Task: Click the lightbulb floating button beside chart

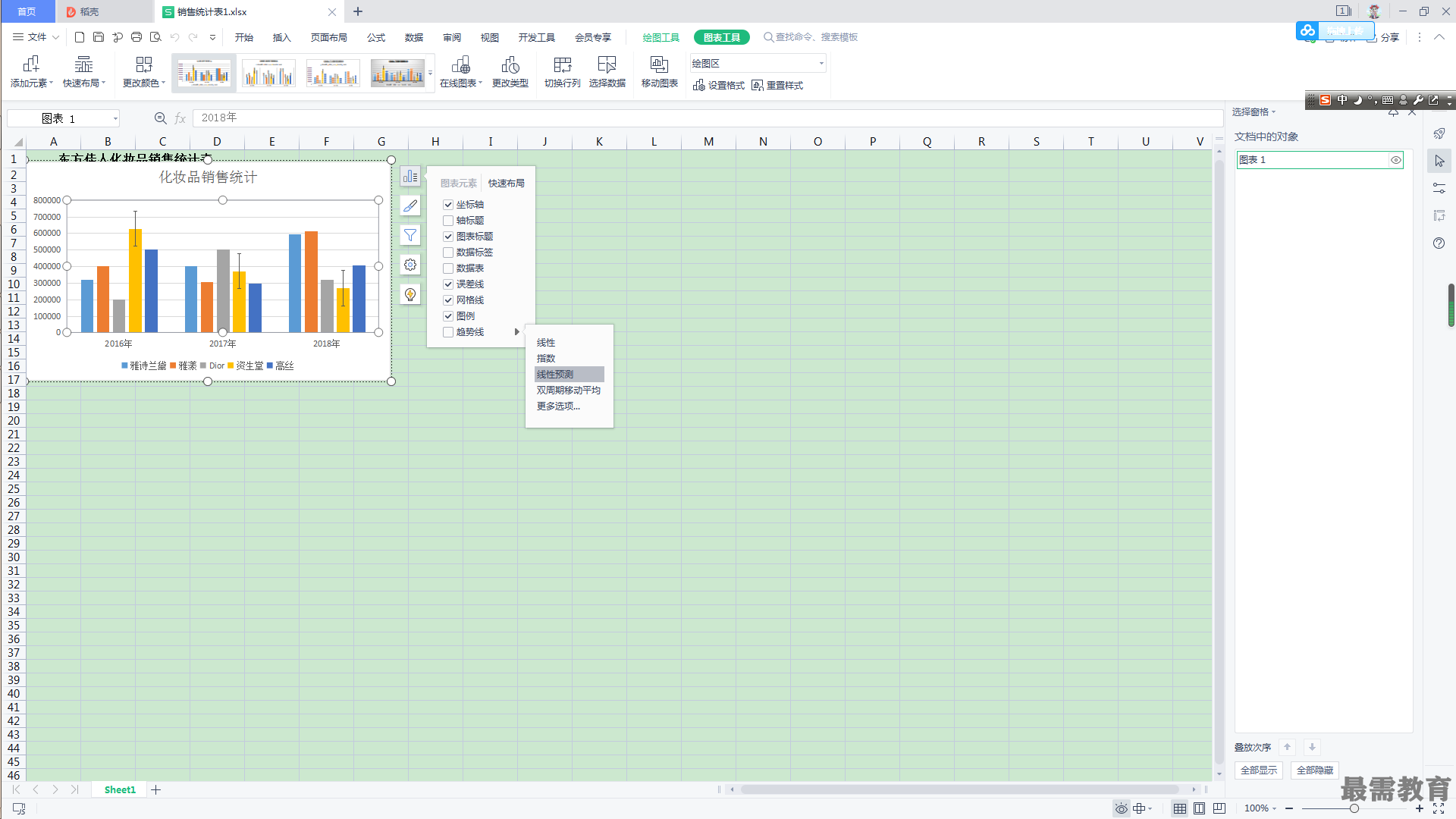Action: [410, 294]
